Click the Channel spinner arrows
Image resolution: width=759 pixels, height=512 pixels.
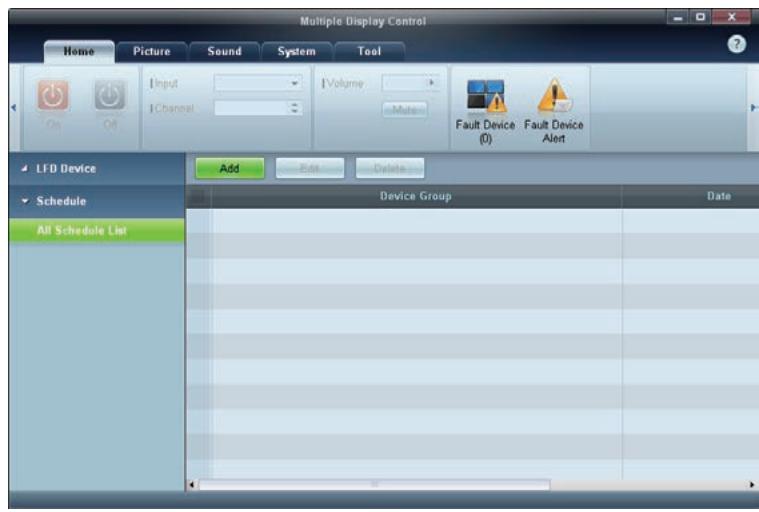pyautogui.click(x=294, y=108)
